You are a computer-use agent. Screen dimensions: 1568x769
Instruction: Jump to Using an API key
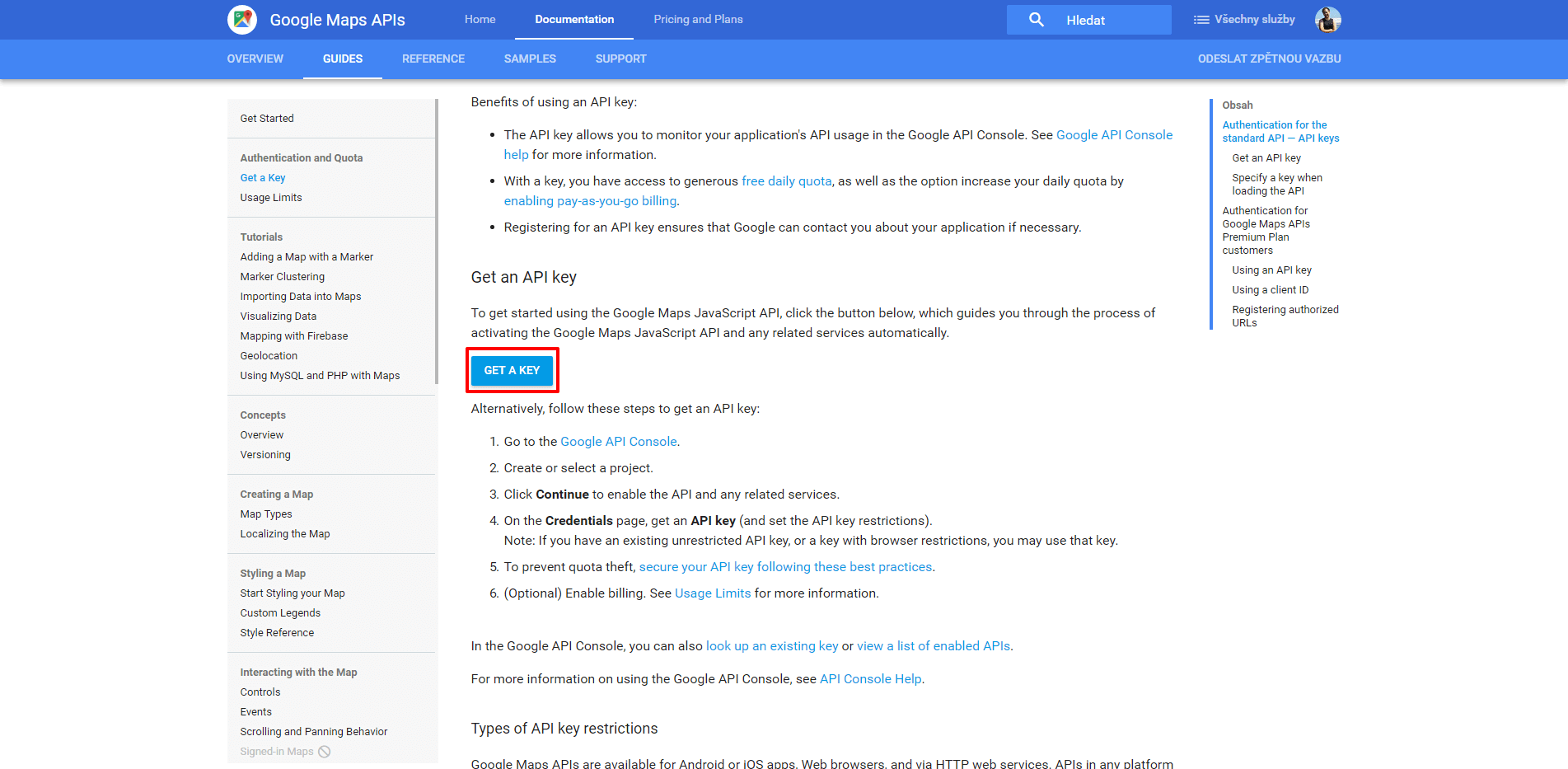(1271, 270)
